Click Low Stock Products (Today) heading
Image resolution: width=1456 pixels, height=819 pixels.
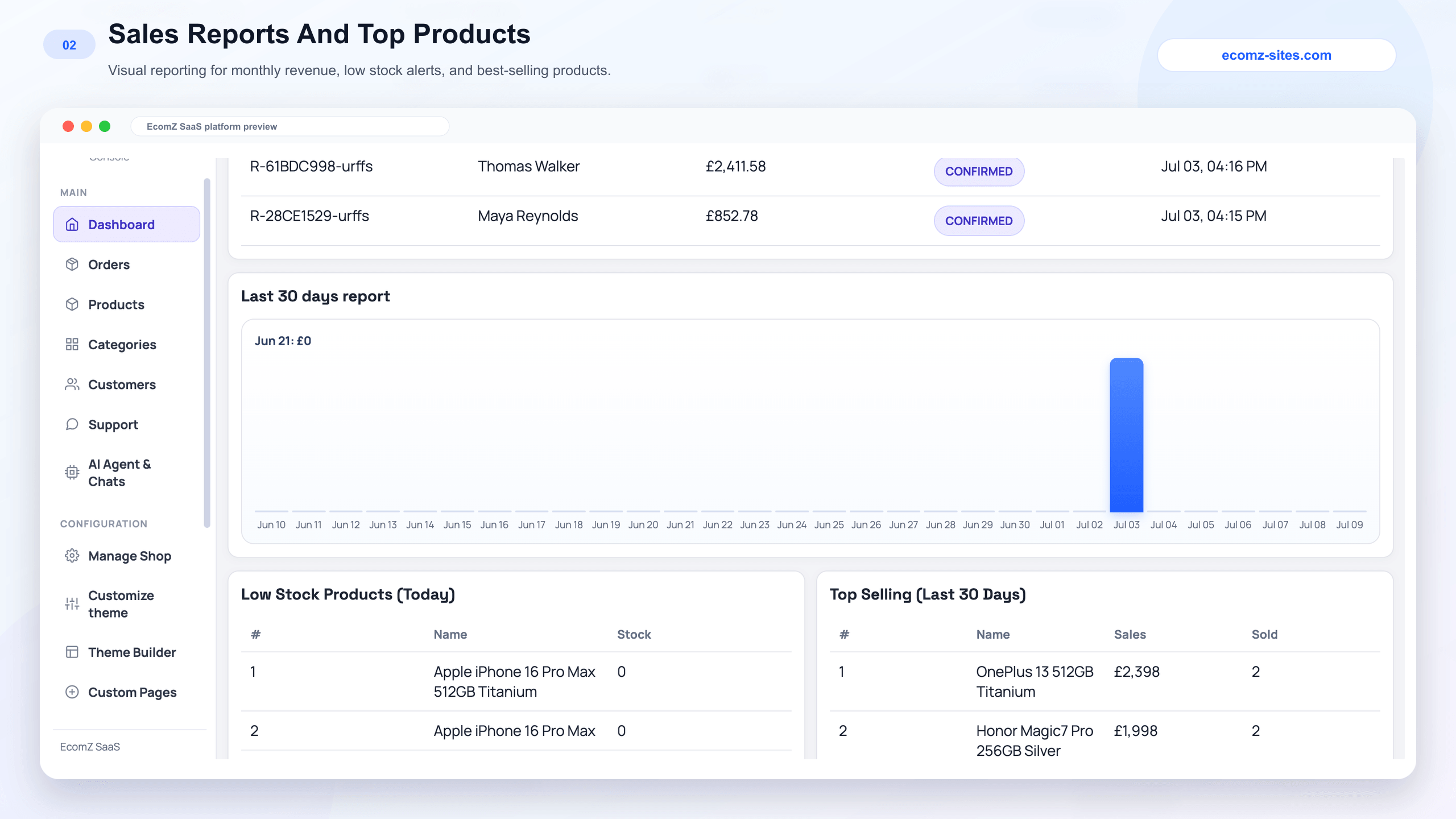click(x=348, y=594)
